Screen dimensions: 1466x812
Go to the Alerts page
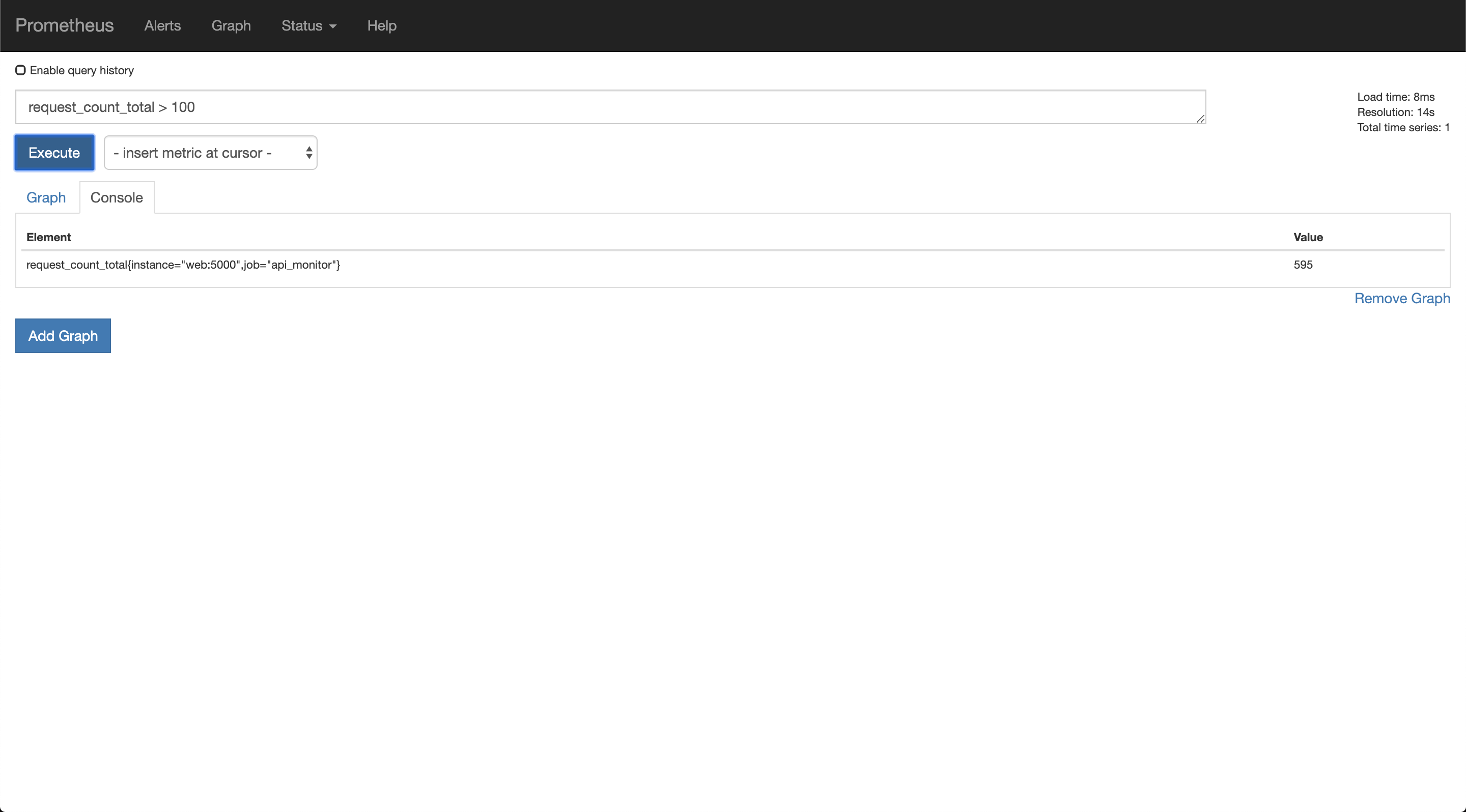[x=162, y=25]
